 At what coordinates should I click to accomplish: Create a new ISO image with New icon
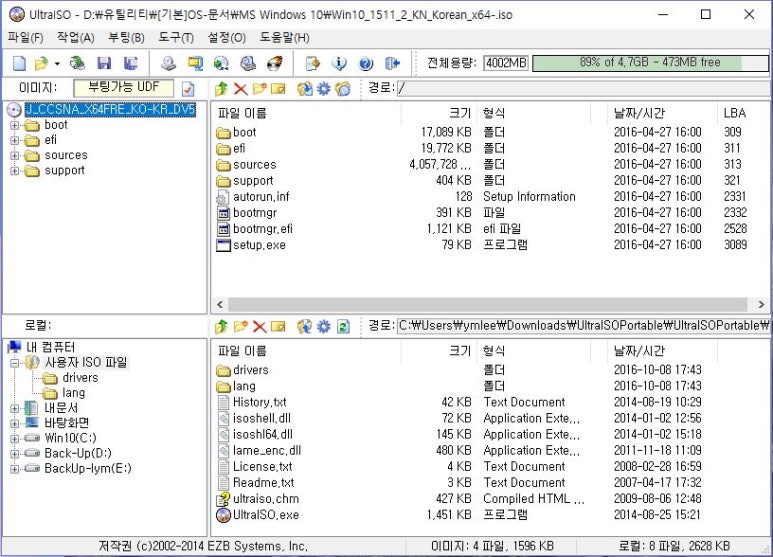tap(19, 63)
